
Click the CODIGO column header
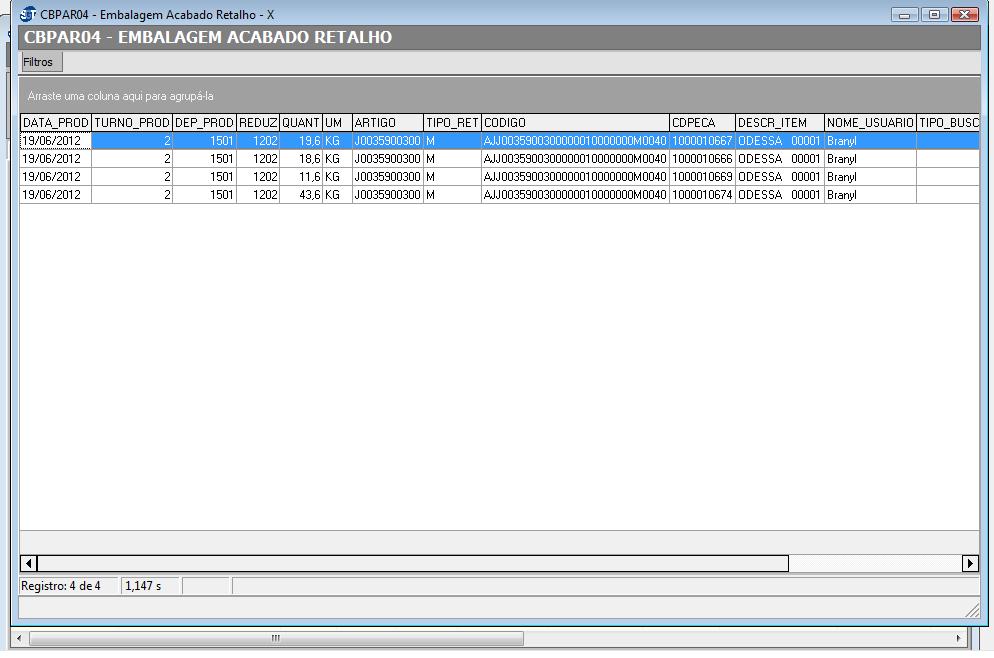[x=575, y=123]
